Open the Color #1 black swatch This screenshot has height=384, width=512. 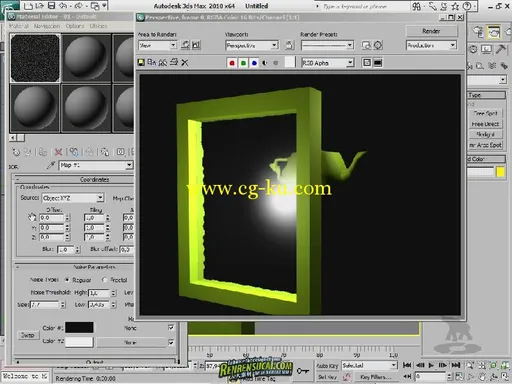[79, 327]
